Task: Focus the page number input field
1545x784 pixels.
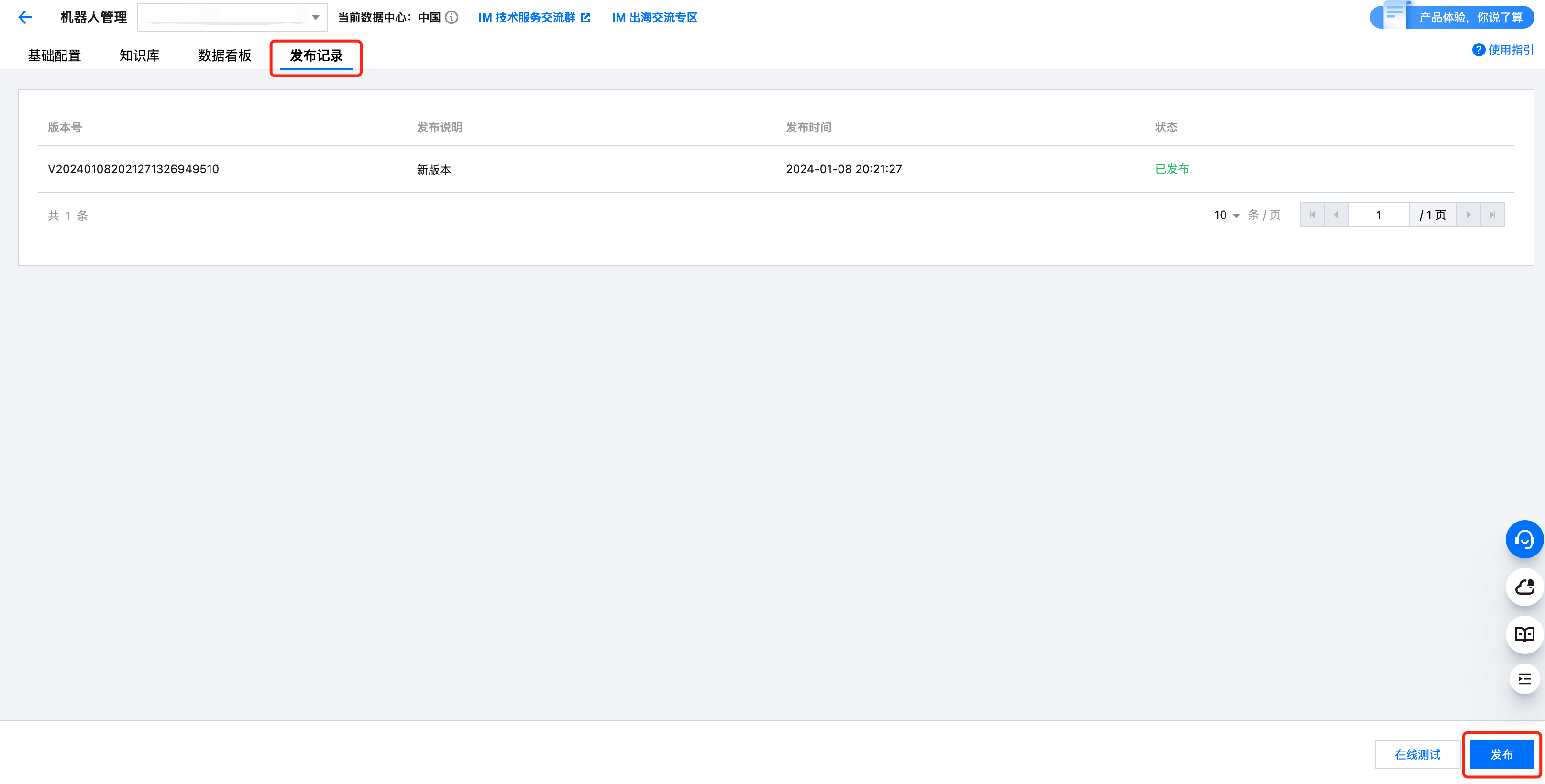Action: pos(1378,215)
